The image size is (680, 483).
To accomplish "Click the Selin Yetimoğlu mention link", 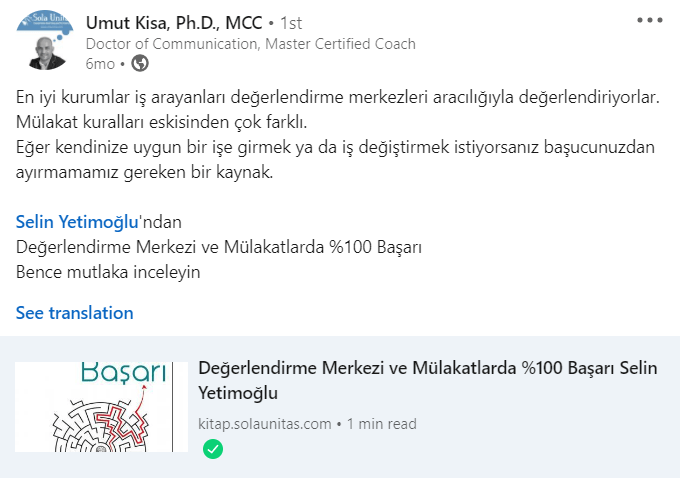I will pyautogui.click(x=77, y=221).
